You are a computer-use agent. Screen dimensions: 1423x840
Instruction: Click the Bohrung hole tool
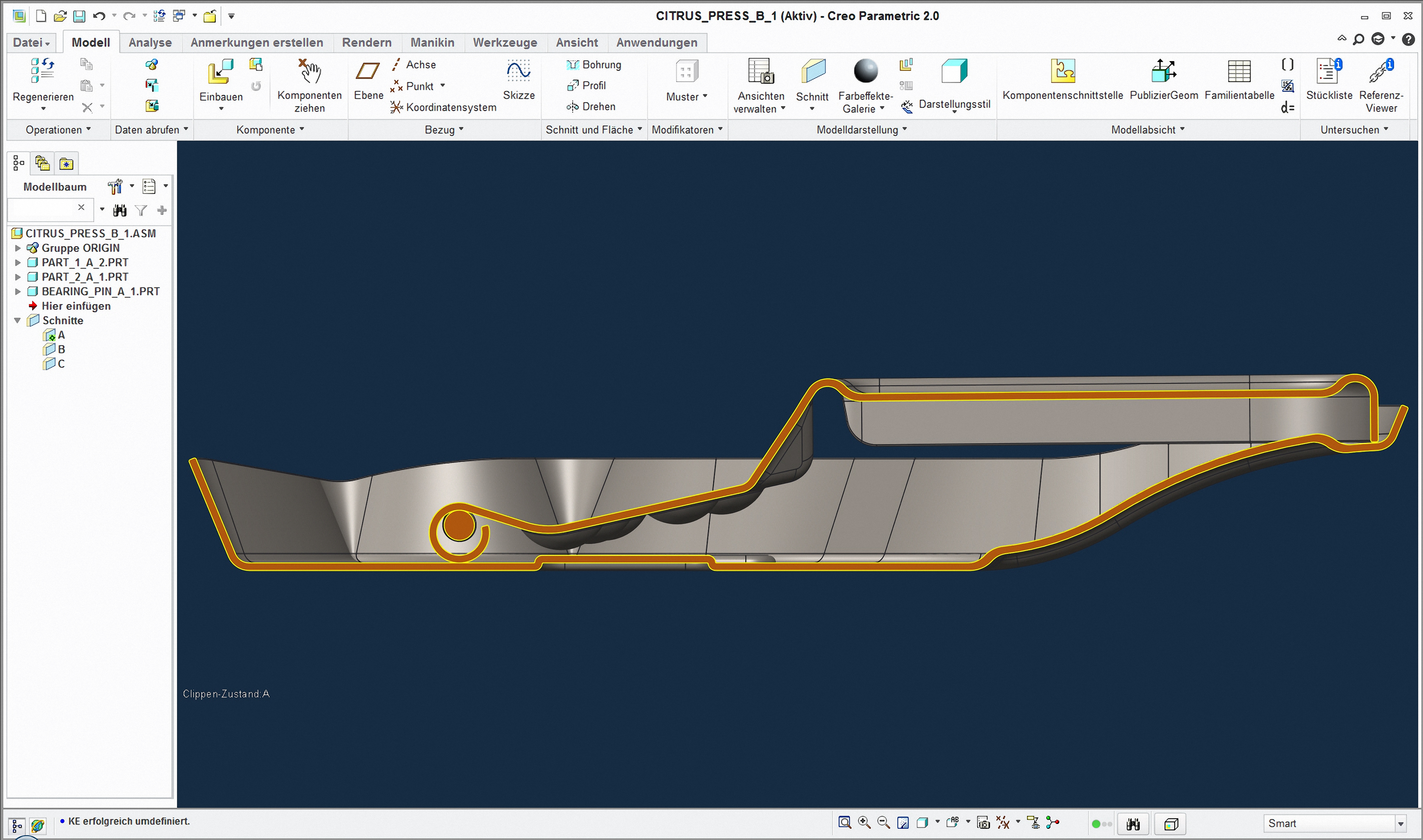tap(593, 64)
